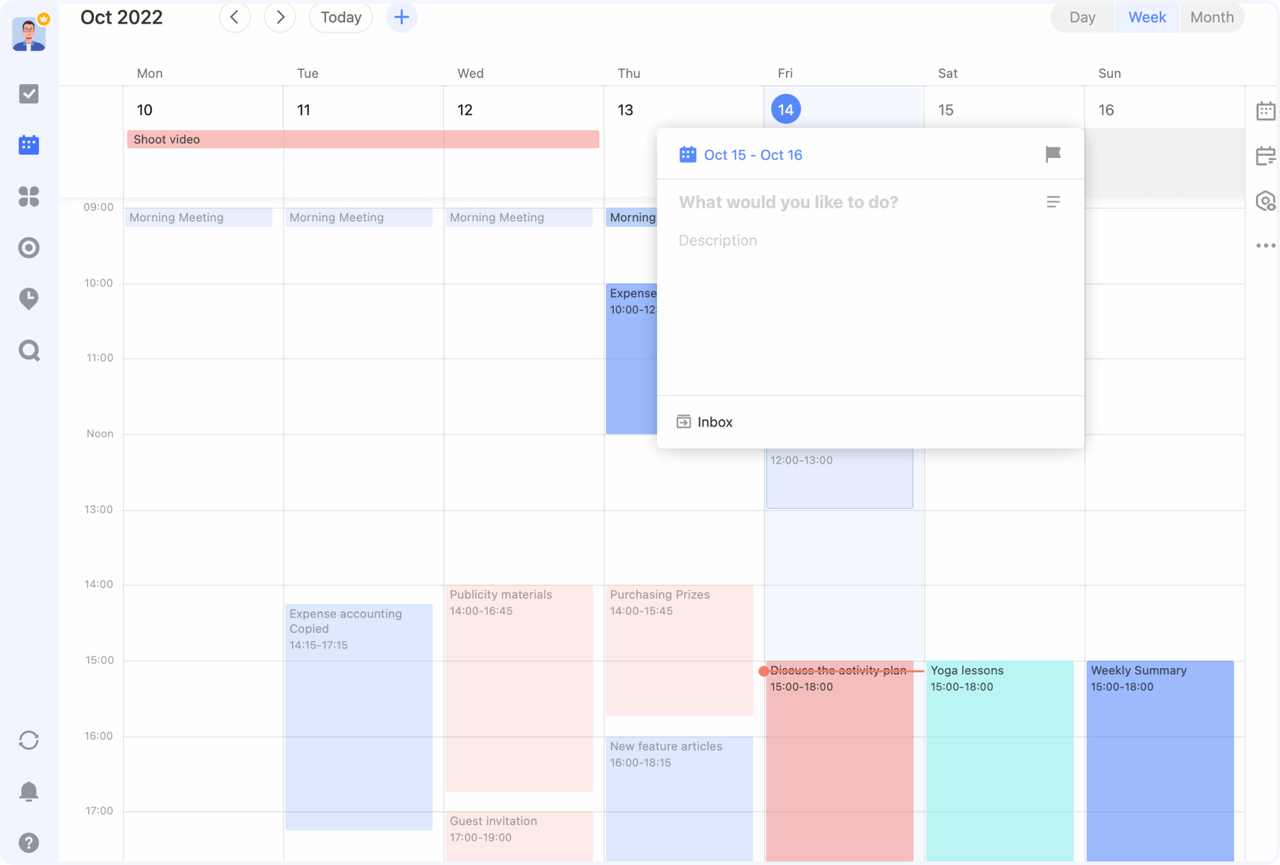Open the Pomodoro timer icon

coord(29,298)
